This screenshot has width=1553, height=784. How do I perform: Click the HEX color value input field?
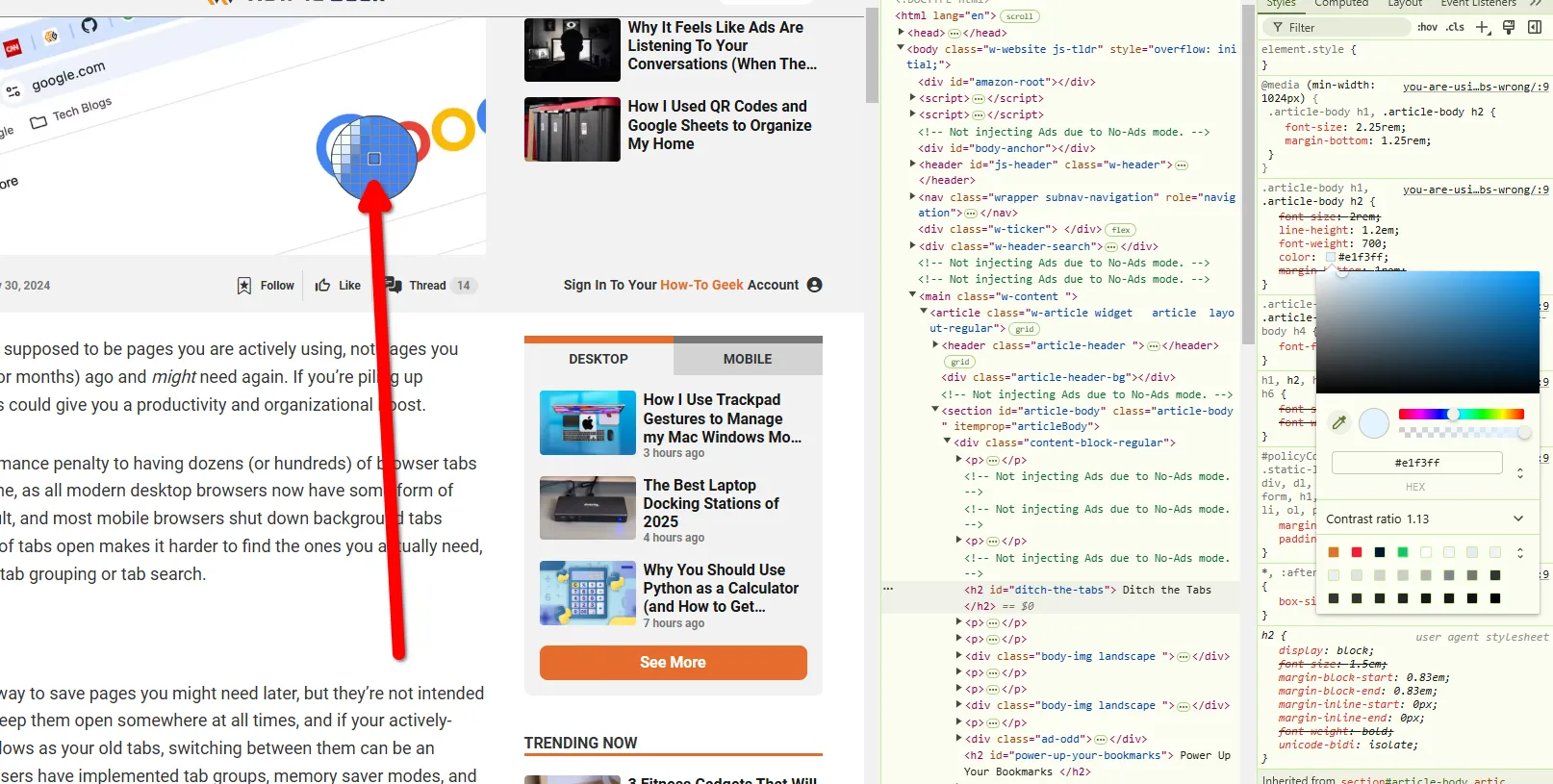point(1416,463)
